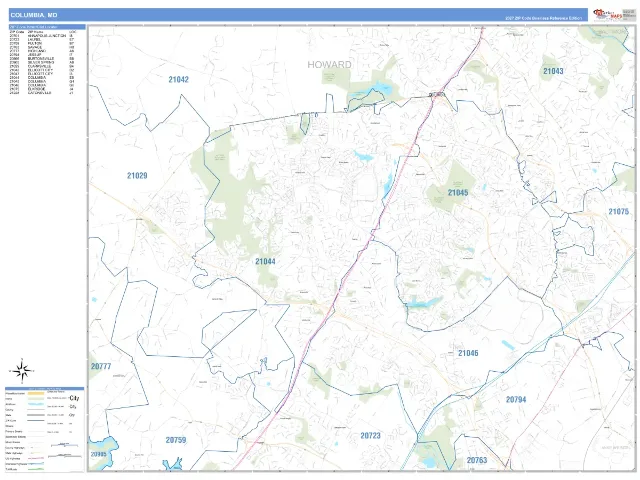
Task: Select ZIP code label 20763
Action: [x=477, y=460]
